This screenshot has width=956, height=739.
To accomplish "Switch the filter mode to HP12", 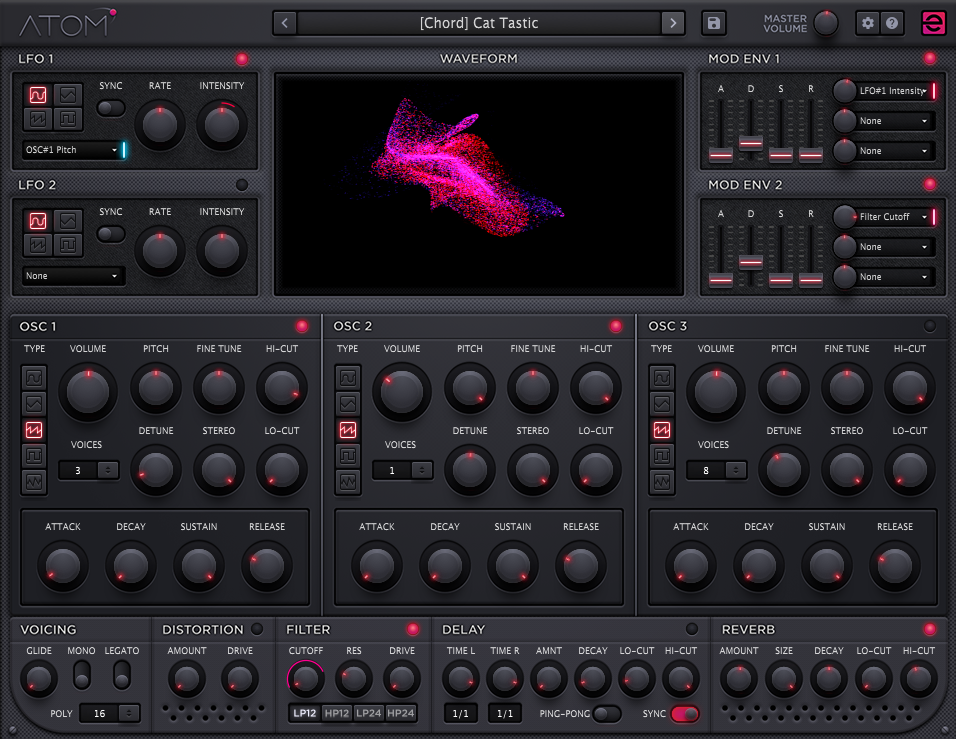I will [337, 713].
